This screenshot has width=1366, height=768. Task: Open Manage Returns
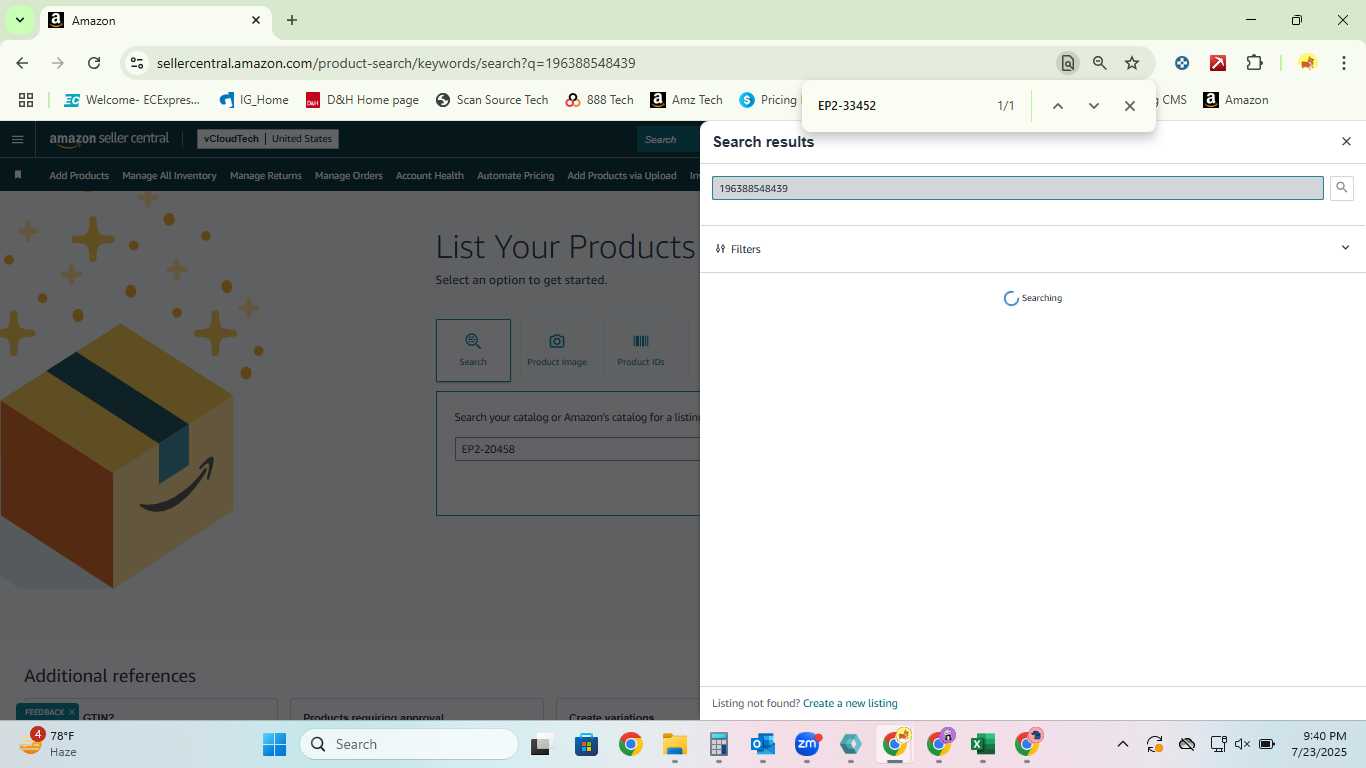click(x=266, y=175)
